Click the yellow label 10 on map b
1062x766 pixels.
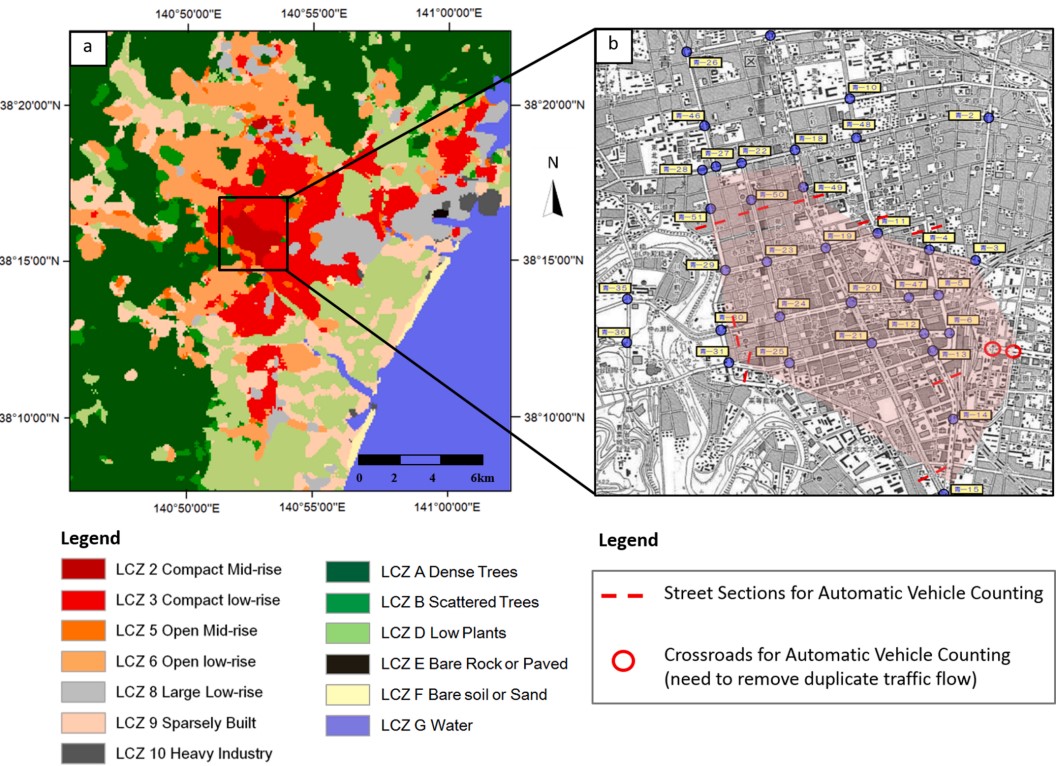(x=864, y=88)
